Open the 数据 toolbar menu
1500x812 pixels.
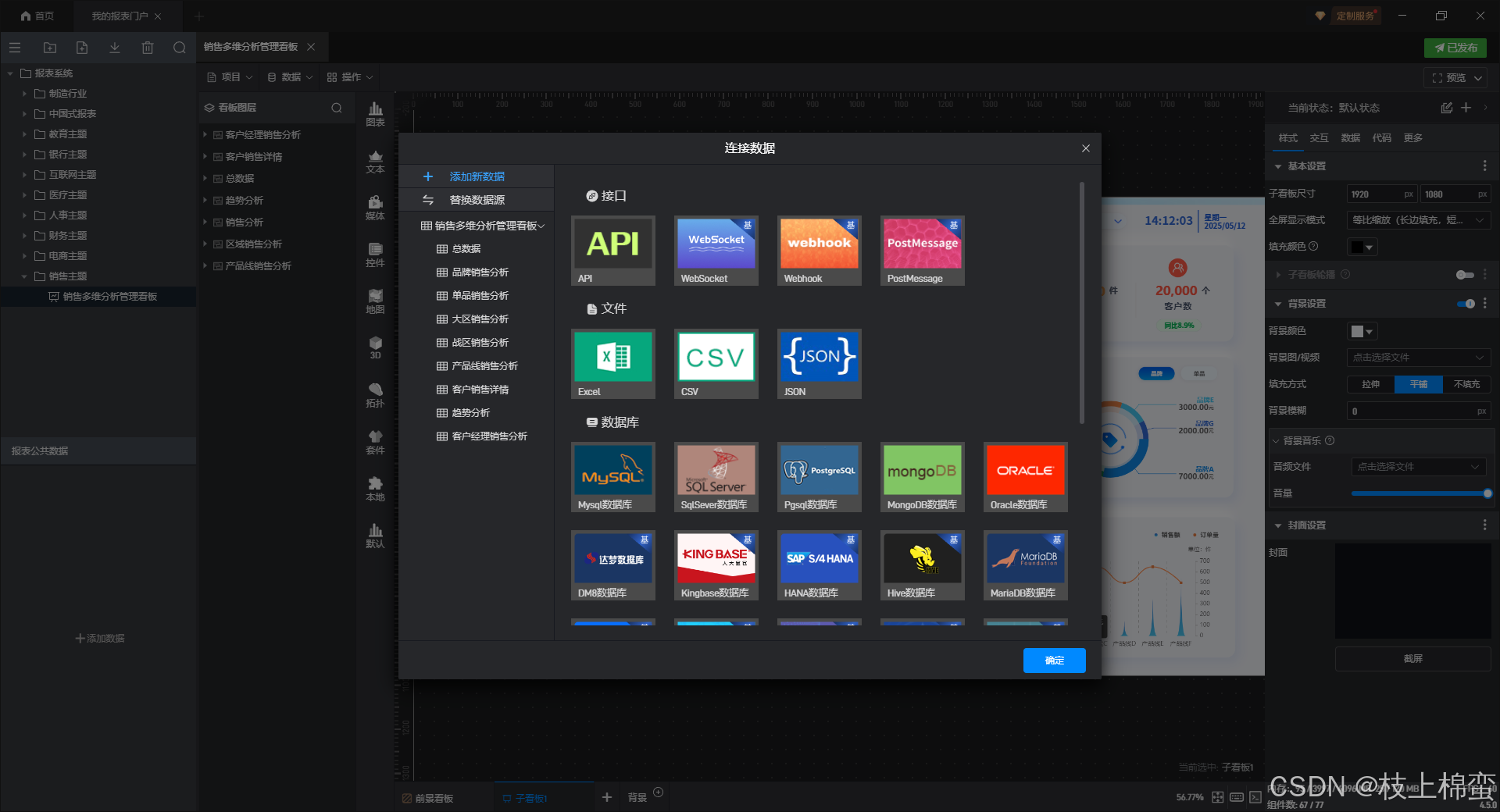[x=290, y=77]
